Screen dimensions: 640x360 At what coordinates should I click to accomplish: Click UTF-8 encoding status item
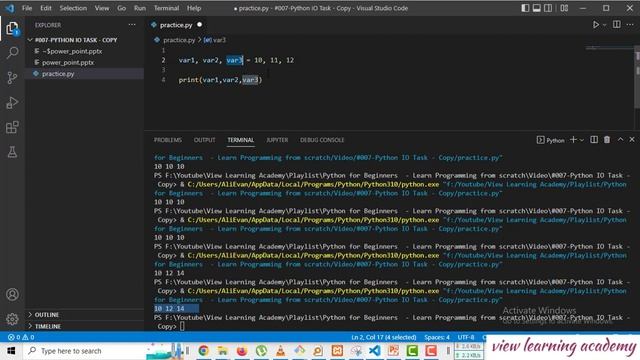pyautogui.click(x=466, y=338)
